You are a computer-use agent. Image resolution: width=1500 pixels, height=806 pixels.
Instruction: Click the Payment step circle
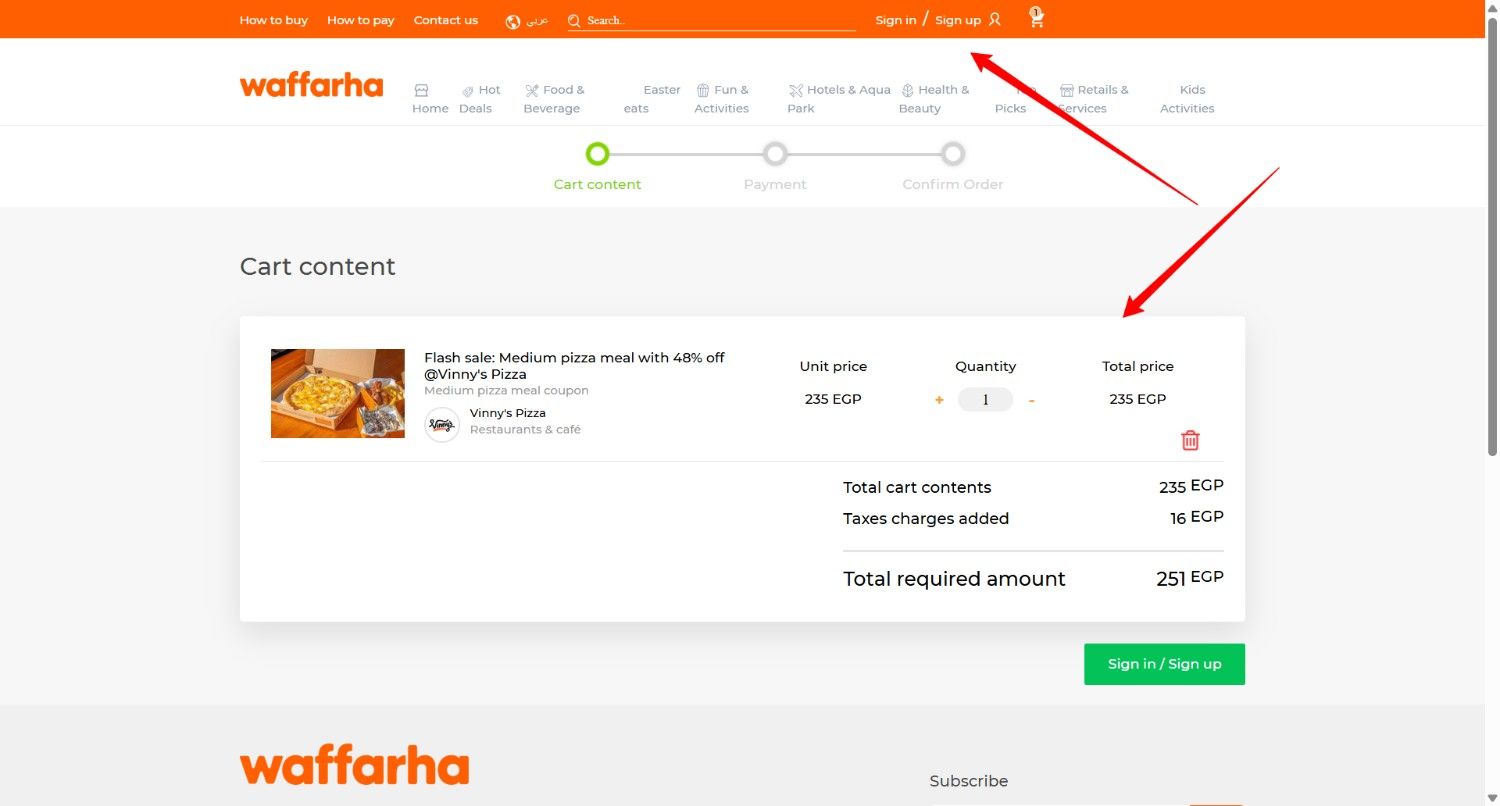(x=775, y=154)
